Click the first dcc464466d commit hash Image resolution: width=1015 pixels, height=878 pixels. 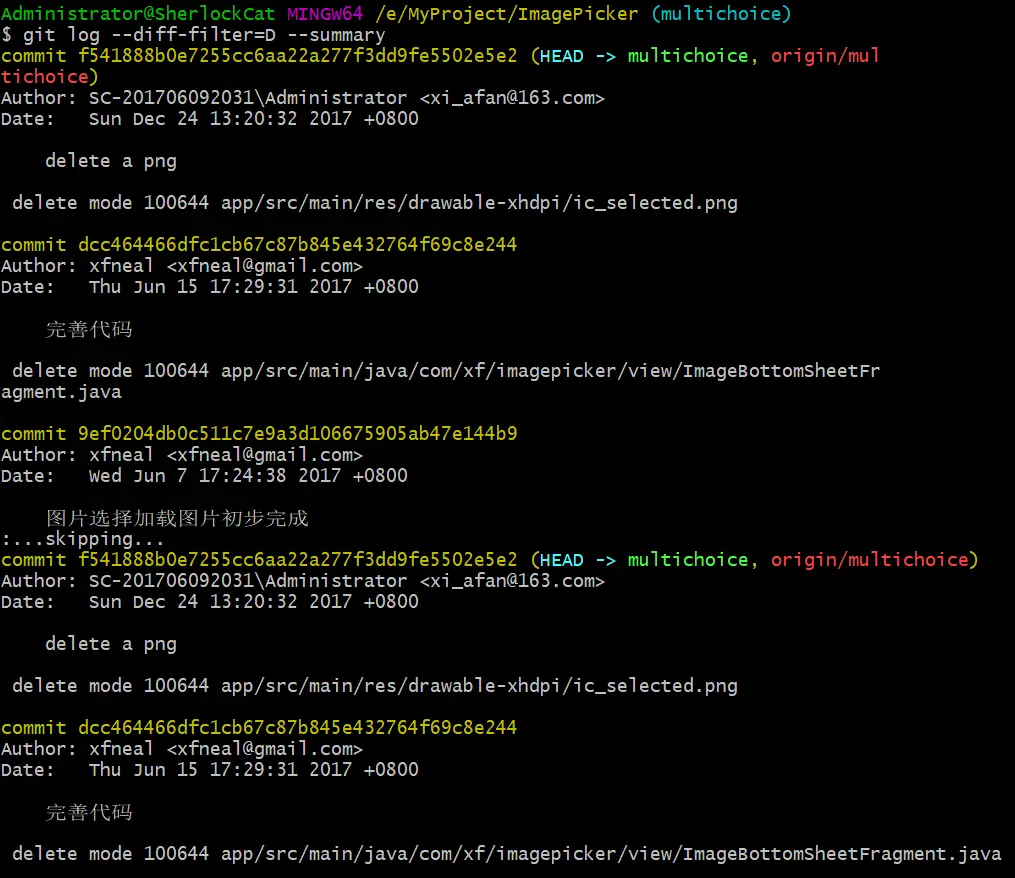298,245
